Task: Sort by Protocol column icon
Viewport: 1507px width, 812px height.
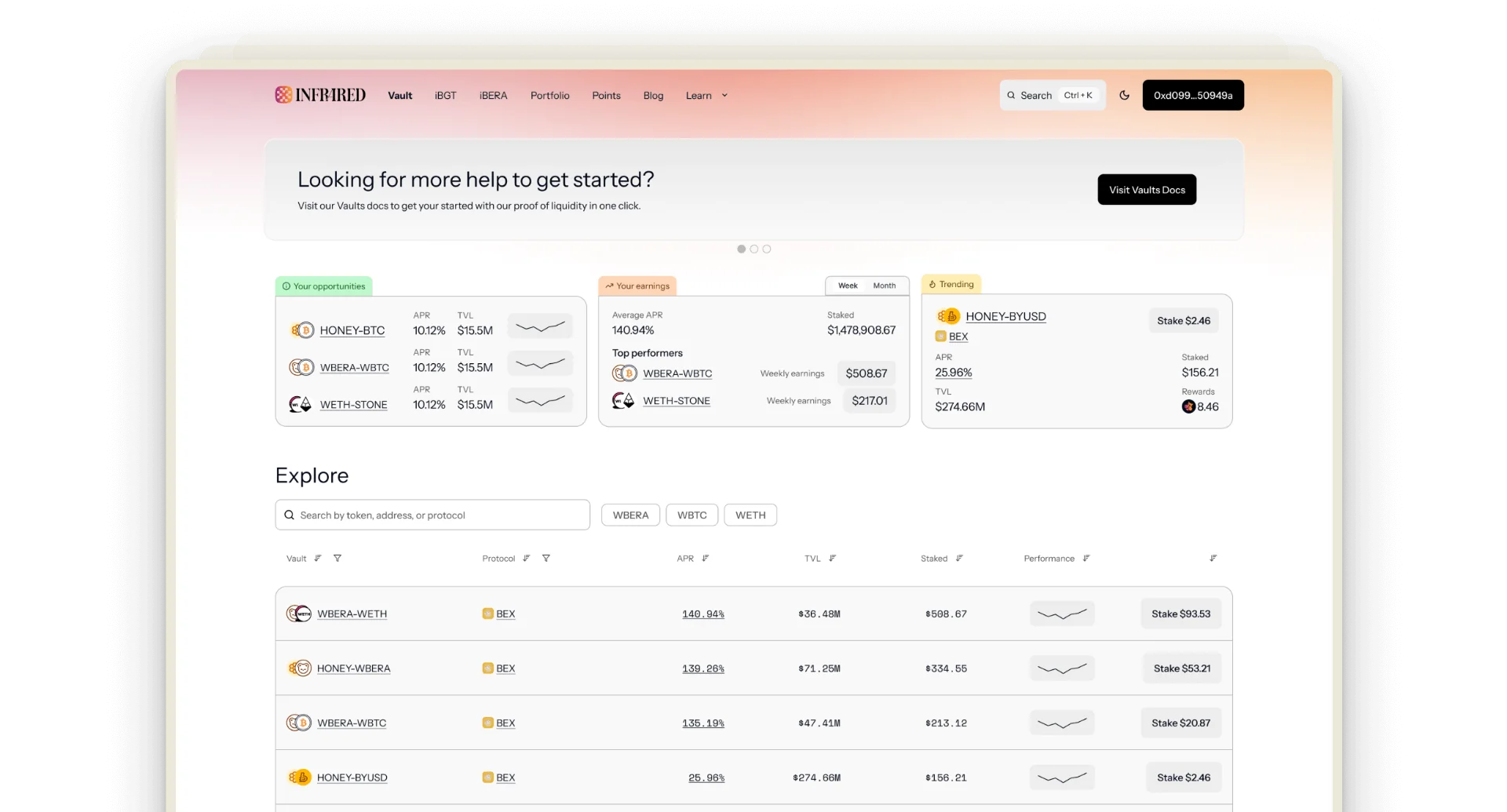Action: (527, 559)
